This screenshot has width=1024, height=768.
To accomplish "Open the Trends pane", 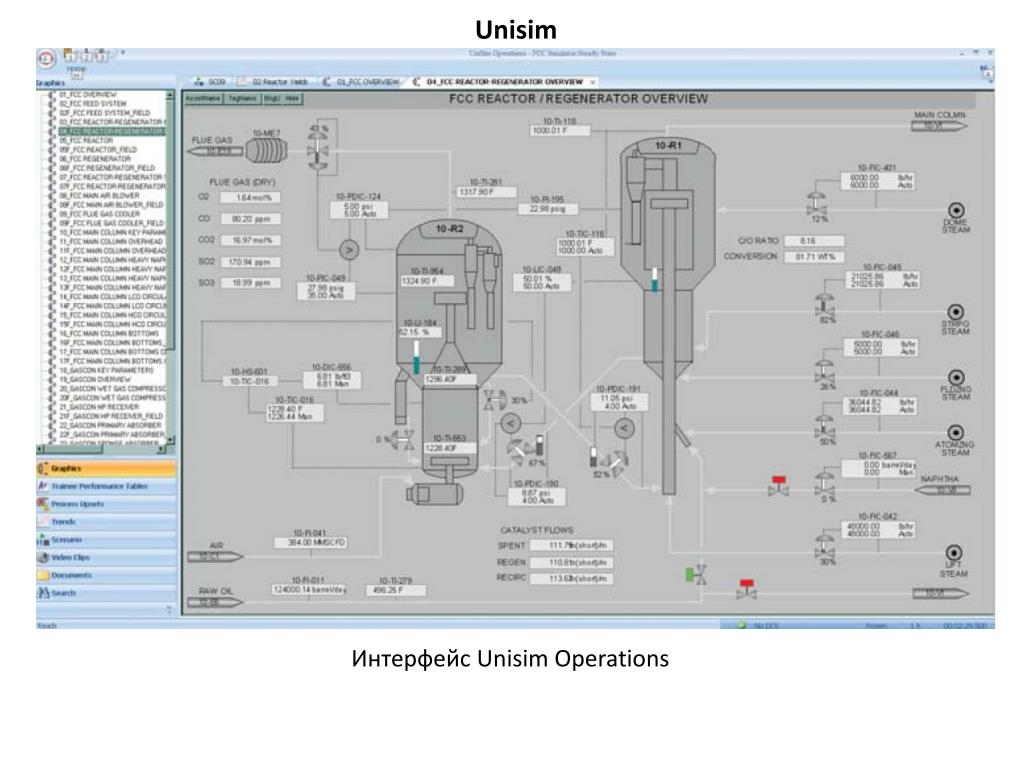I will pyautogui.click(x=106, y=522).
